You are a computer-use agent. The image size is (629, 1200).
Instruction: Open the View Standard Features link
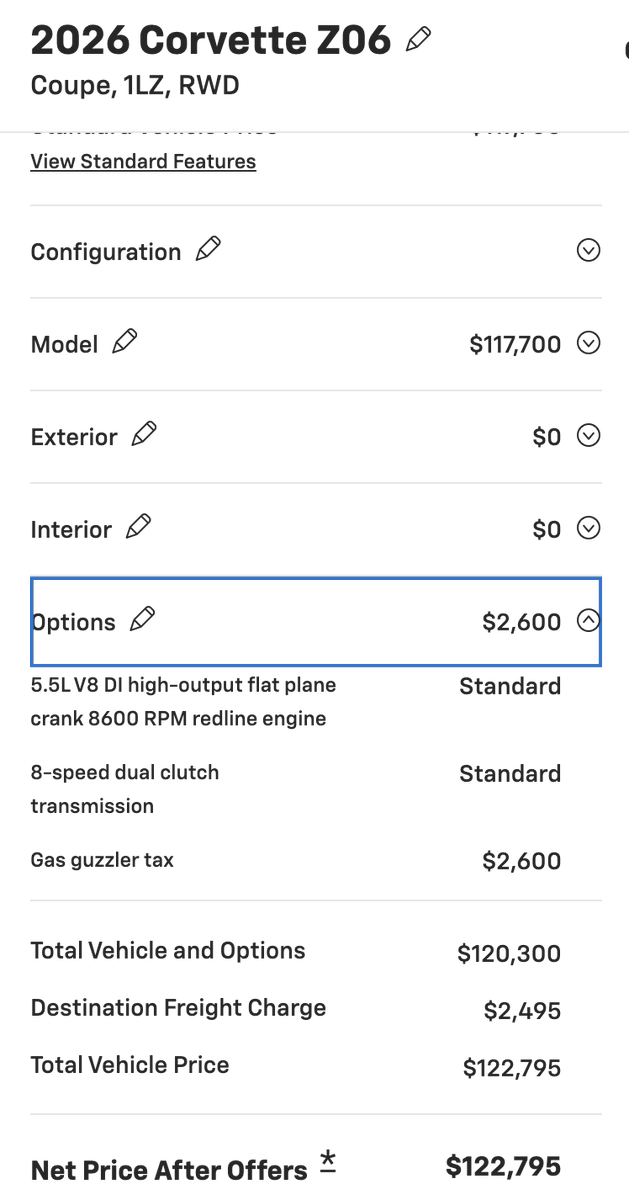143,162
